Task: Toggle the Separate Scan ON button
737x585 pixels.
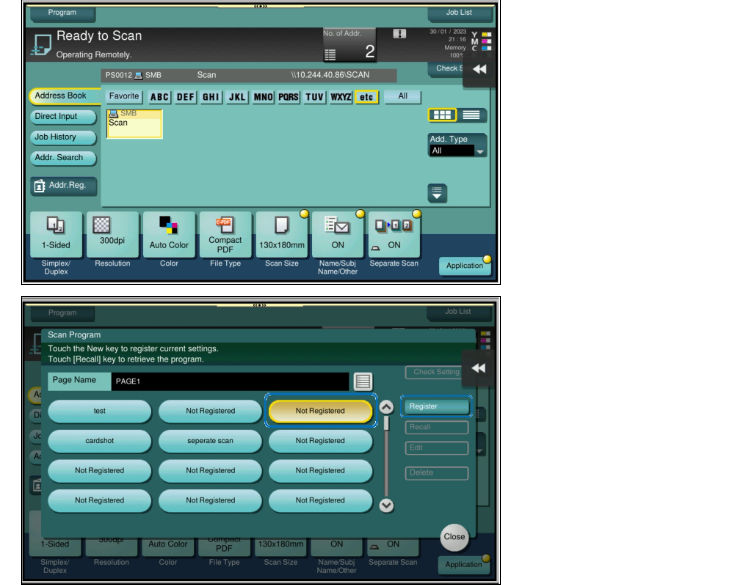Action: (x=394, y=234)
